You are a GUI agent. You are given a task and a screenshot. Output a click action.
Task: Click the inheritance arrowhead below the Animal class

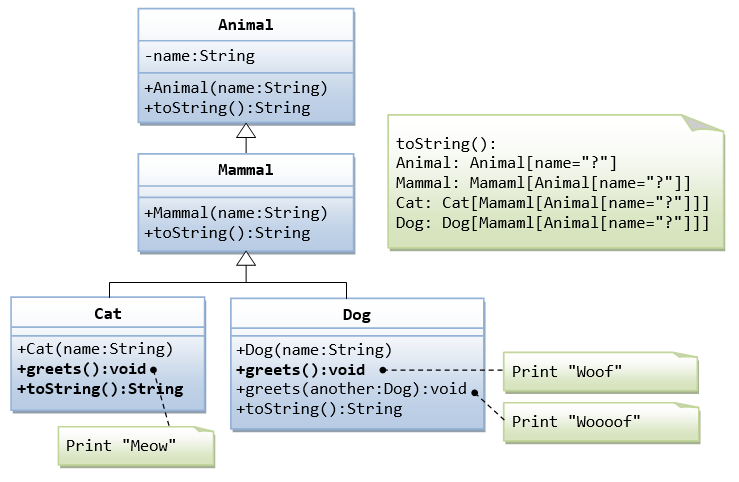(x=246, y=133)
